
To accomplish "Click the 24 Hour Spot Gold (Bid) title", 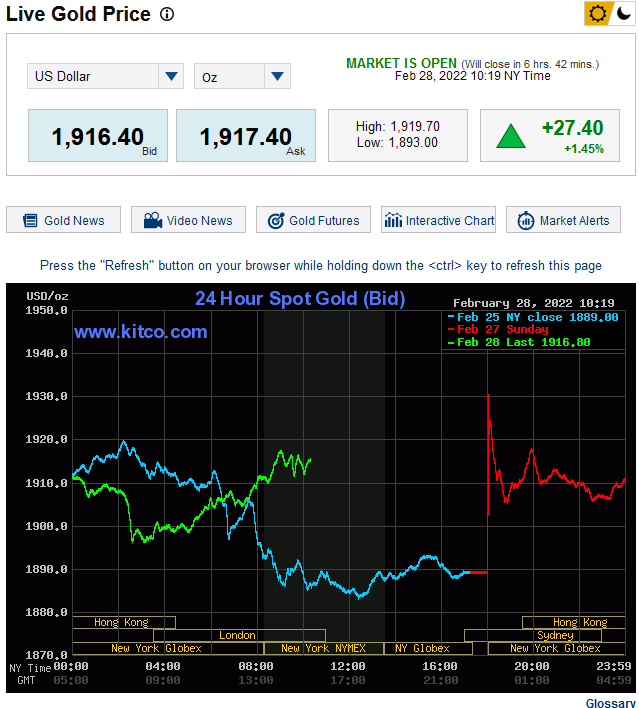I will click(x=300, y=298).
